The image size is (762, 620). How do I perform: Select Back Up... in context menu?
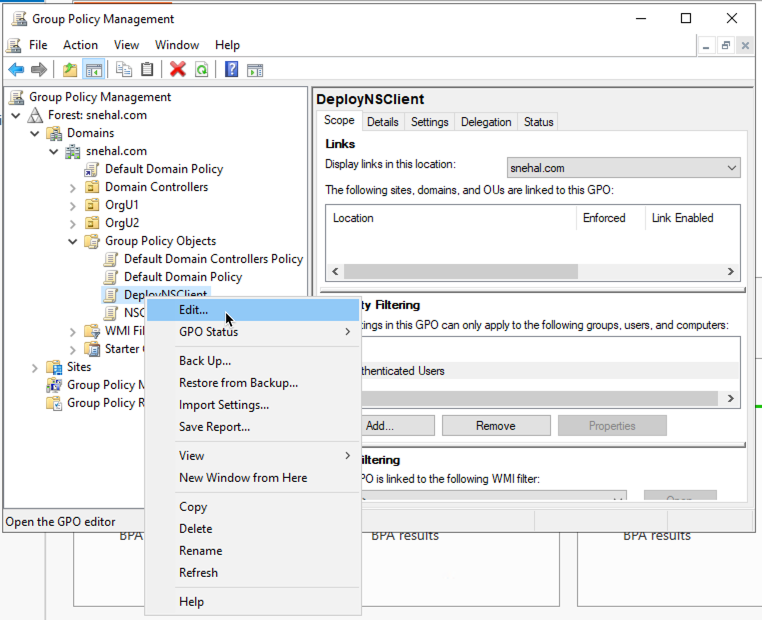(204, 360)
